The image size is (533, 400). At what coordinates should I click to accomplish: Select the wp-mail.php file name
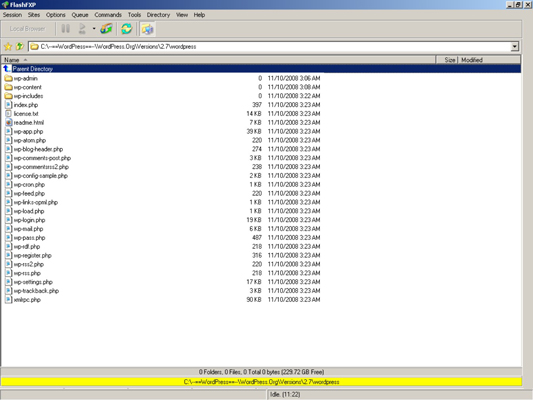tap(29, 229)
